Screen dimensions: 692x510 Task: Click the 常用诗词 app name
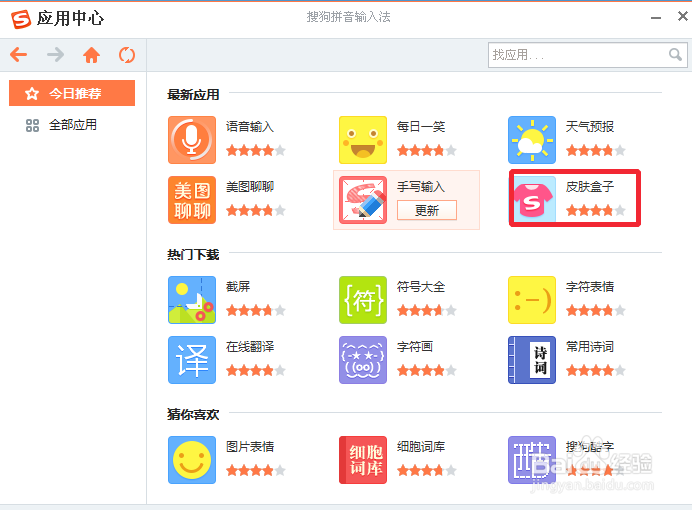(x=590, y=347)
